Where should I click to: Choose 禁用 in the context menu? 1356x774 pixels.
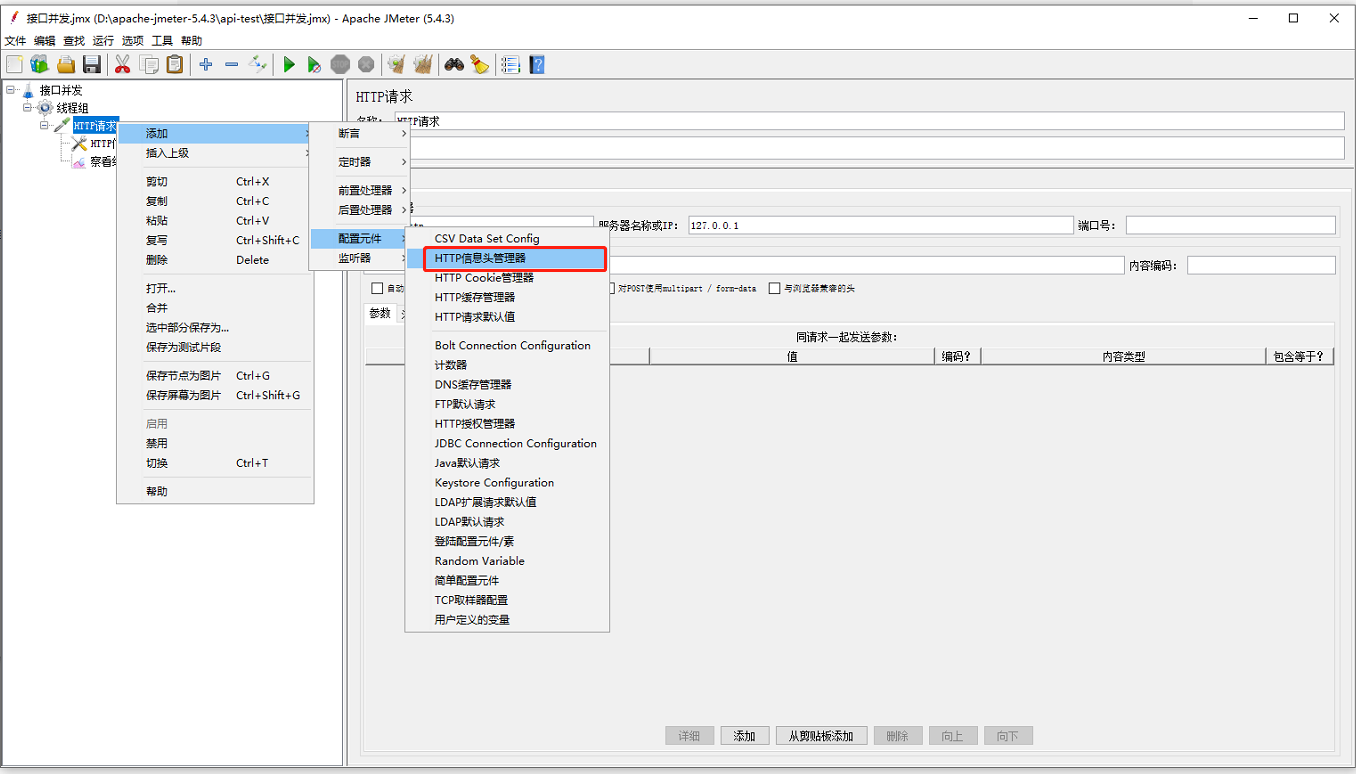(x=216, y=443)
